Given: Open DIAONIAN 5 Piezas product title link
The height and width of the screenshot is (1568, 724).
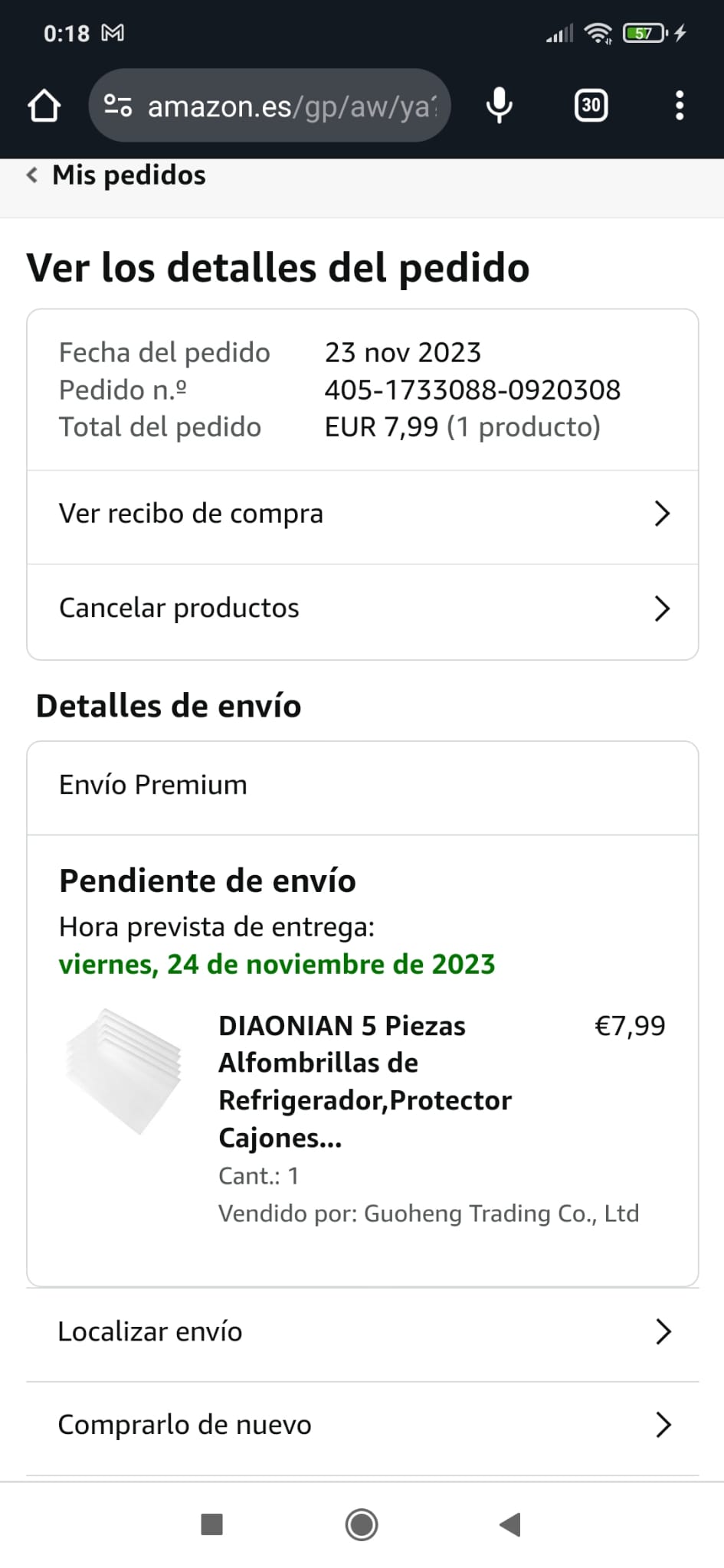Looking at the screenshot, I should click(365, 1081).
